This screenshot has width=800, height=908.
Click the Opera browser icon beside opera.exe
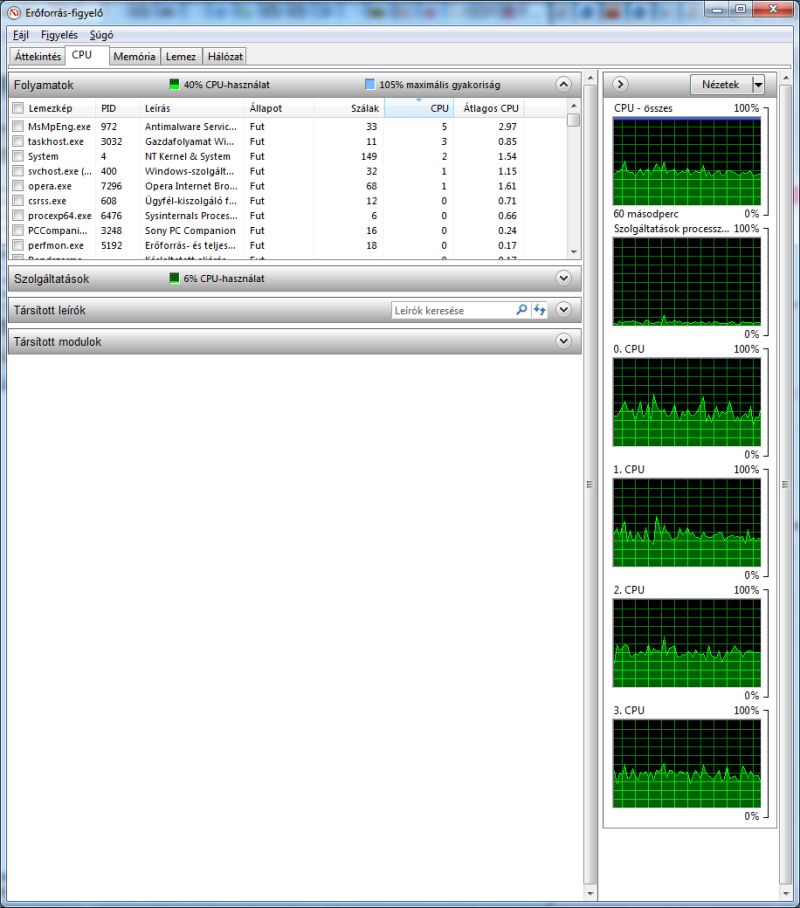pos(20,186)
